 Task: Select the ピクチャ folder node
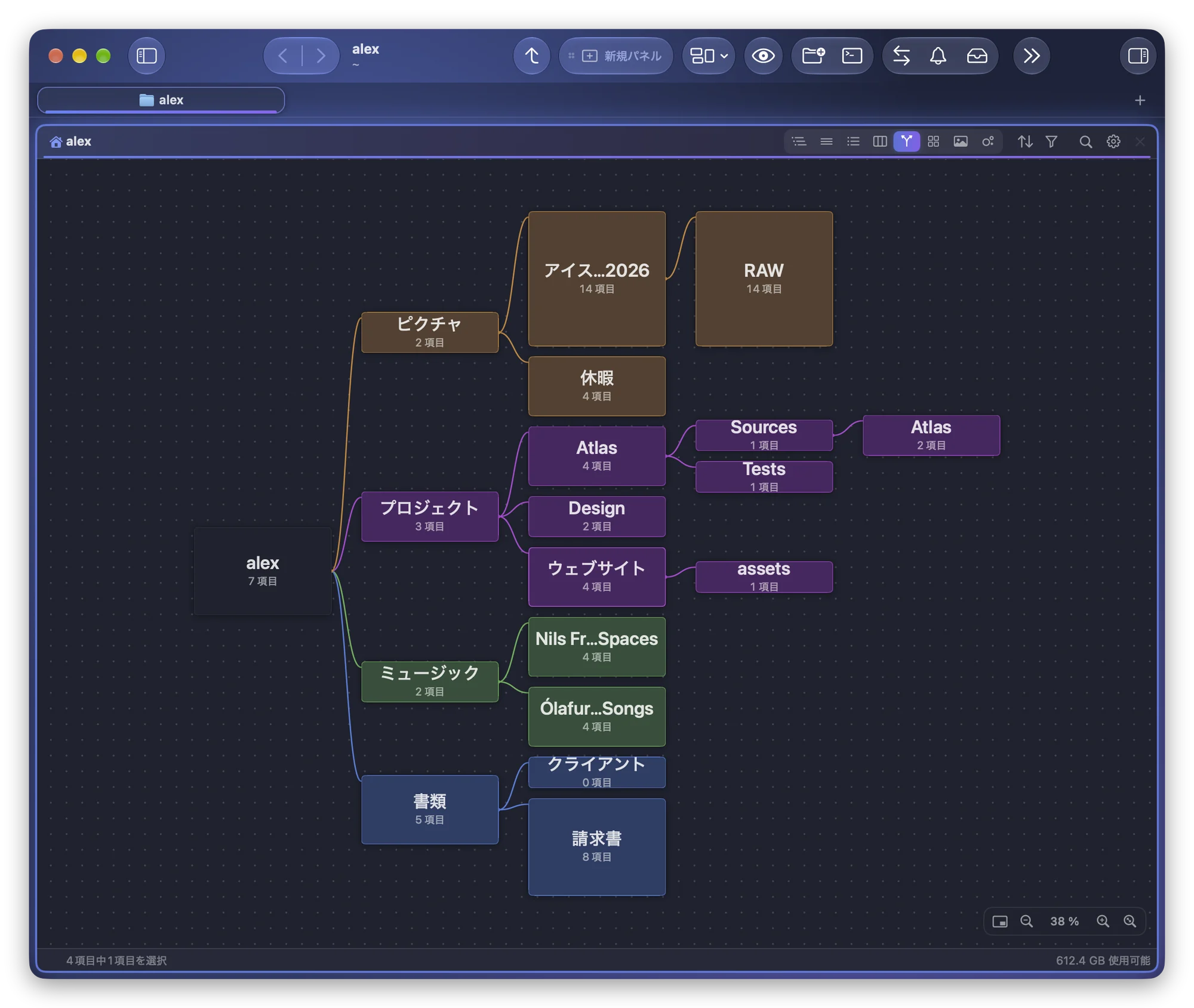(x=429, y=332)
